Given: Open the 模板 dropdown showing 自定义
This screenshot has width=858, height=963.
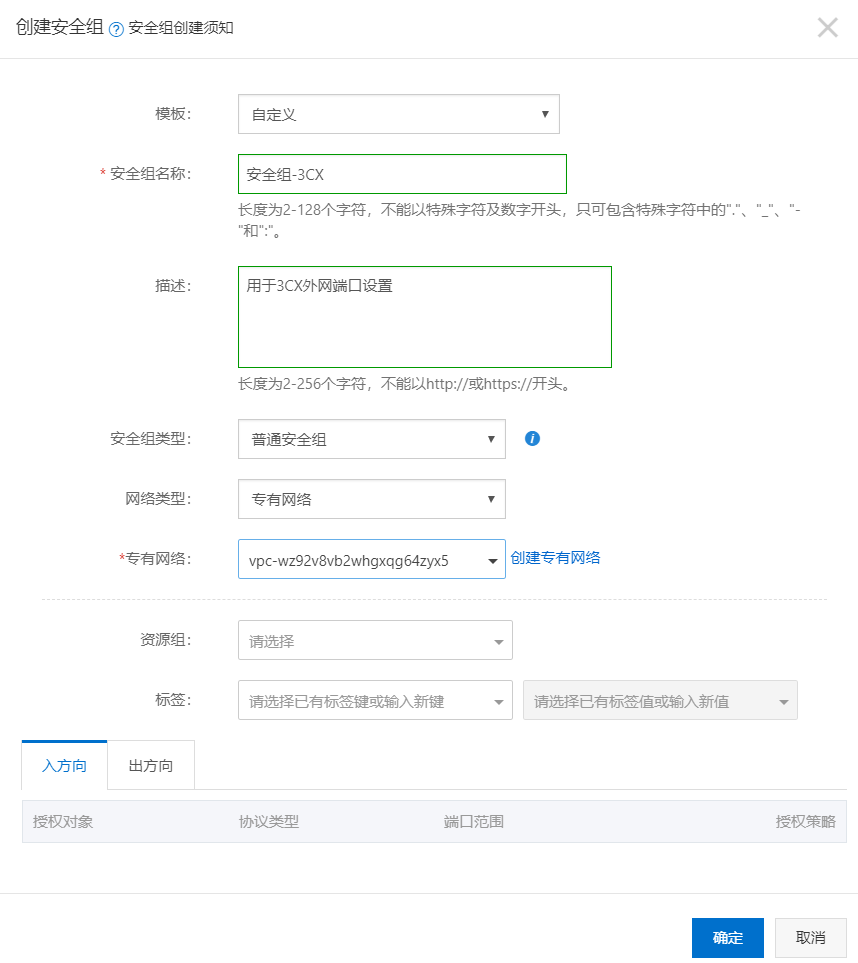Looking at the screenshot, I should [399, 114].
